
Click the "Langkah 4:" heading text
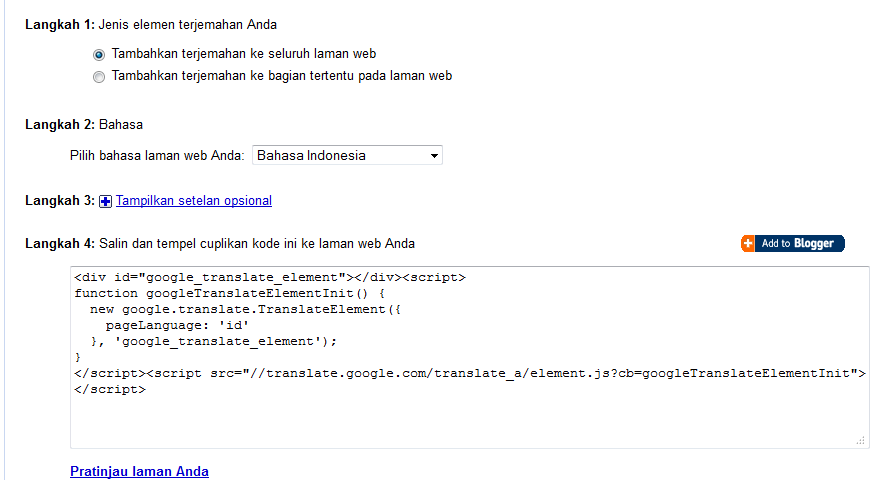click(60, 243)
